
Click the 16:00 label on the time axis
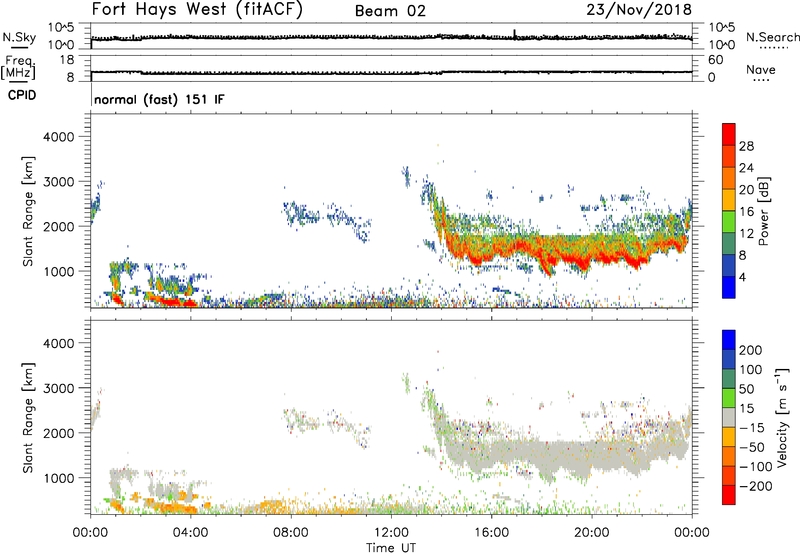point(491,533)
